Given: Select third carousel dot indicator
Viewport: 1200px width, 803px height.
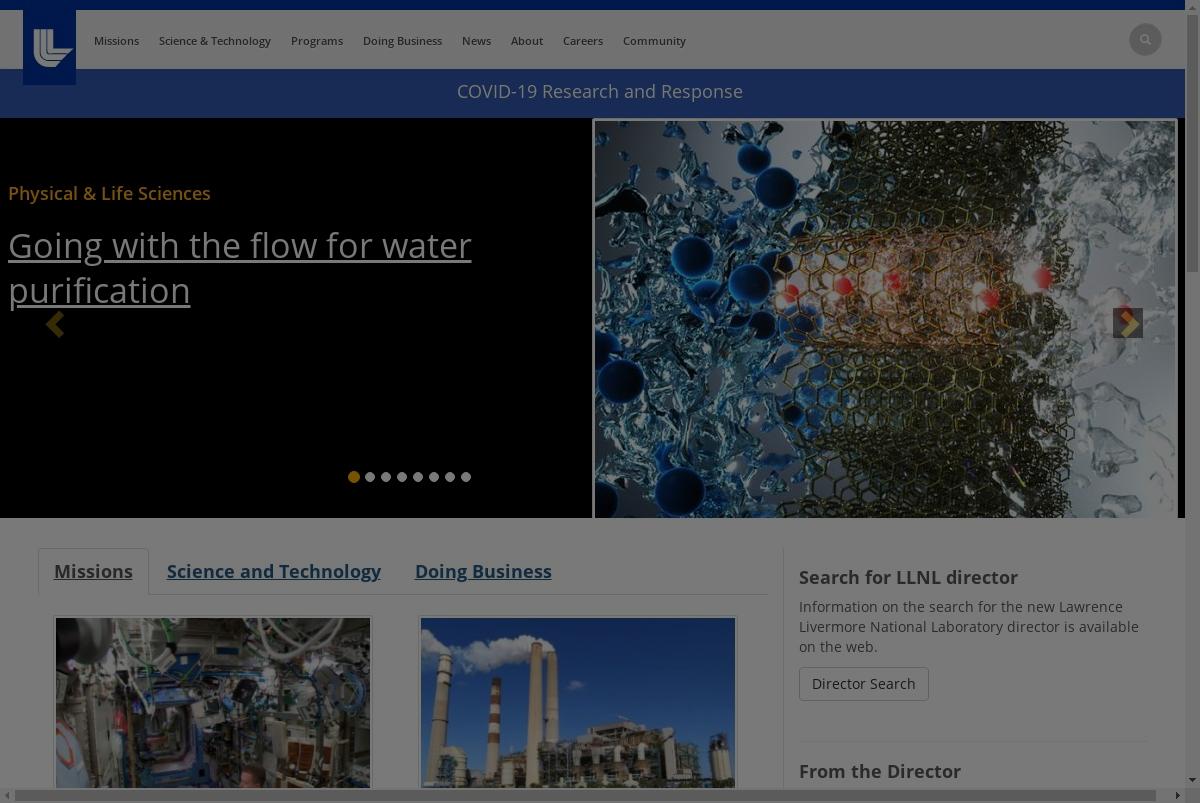Looking at the screenshot, I should click(386, 477).
